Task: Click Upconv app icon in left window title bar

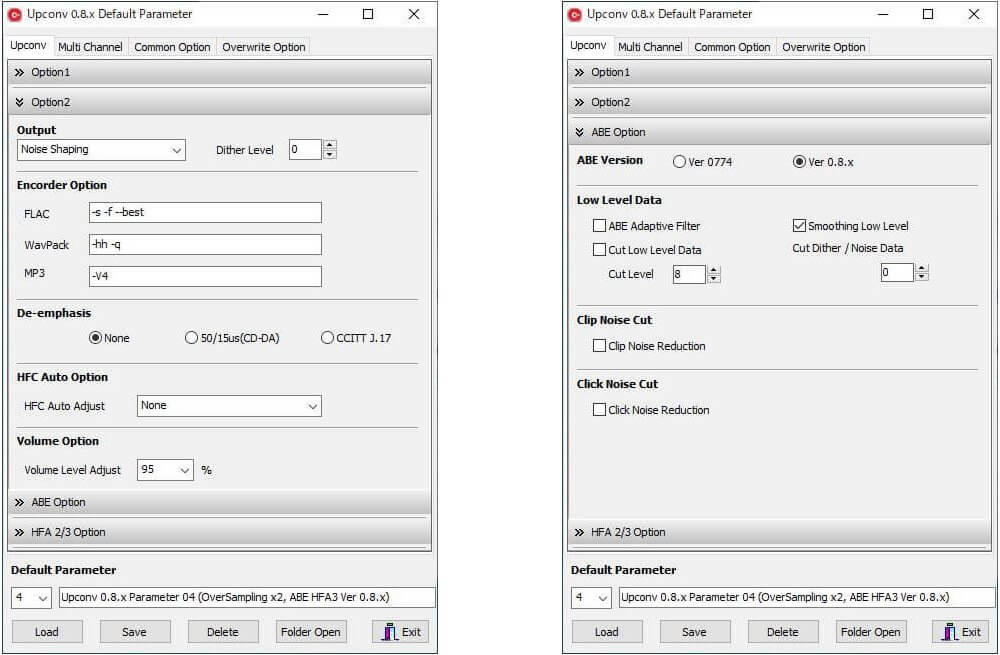Action: pyautogui.click(x=15, y=15)
